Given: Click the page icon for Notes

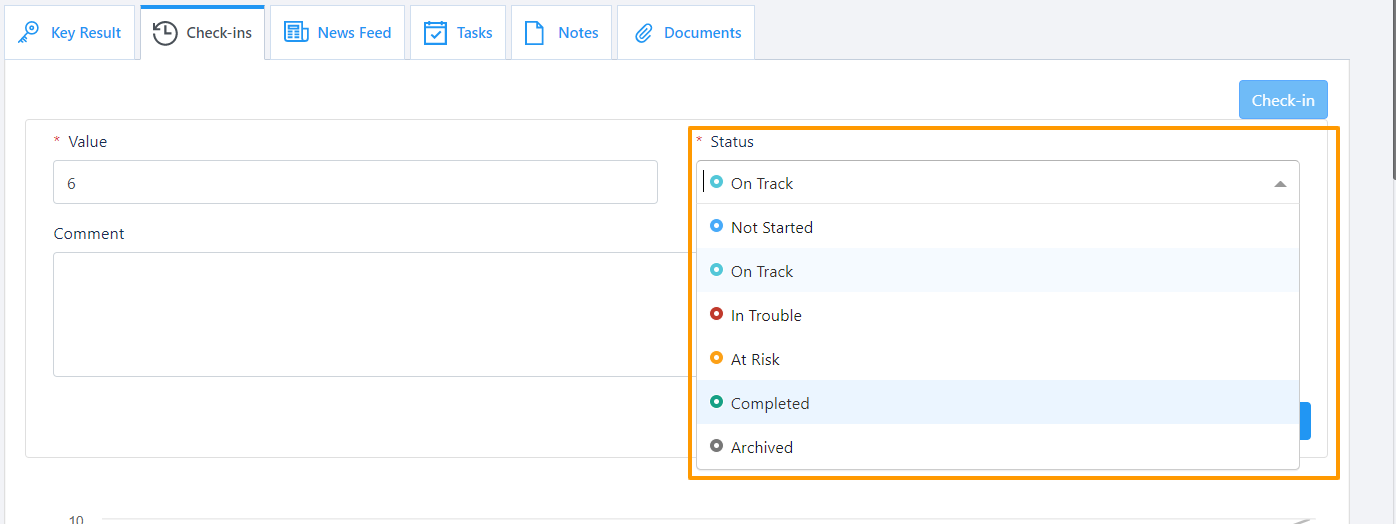Looking at the screenshot, I should point(536,33).
